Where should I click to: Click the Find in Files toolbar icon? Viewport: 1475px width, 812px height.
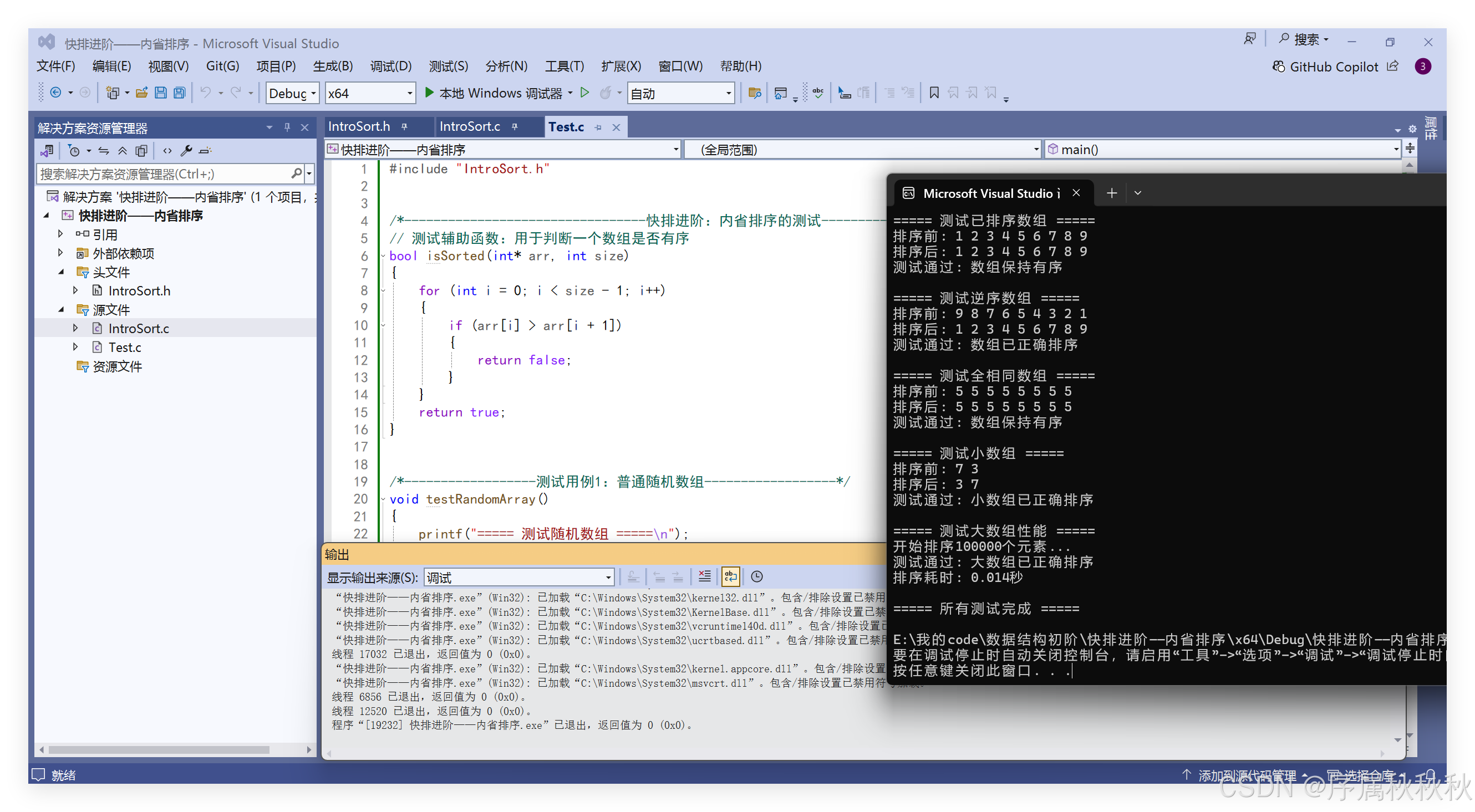click(754, 93)
